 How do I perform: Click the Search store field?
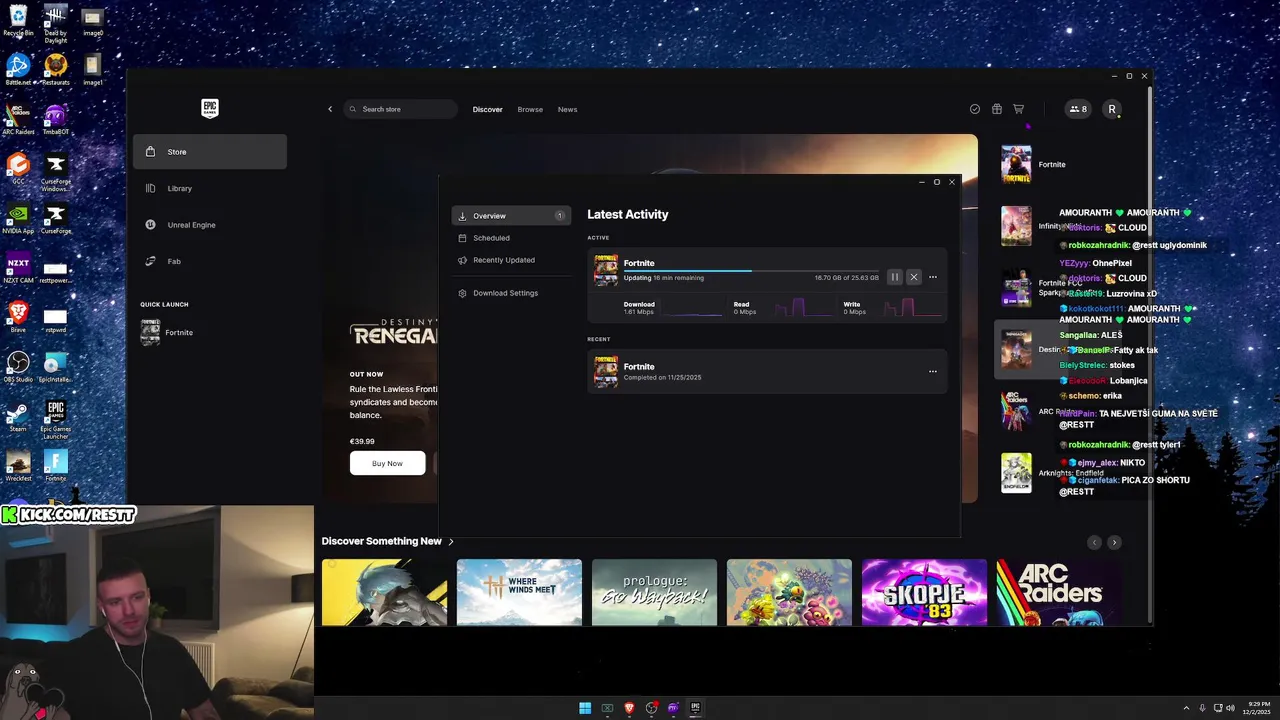point(400,109)
